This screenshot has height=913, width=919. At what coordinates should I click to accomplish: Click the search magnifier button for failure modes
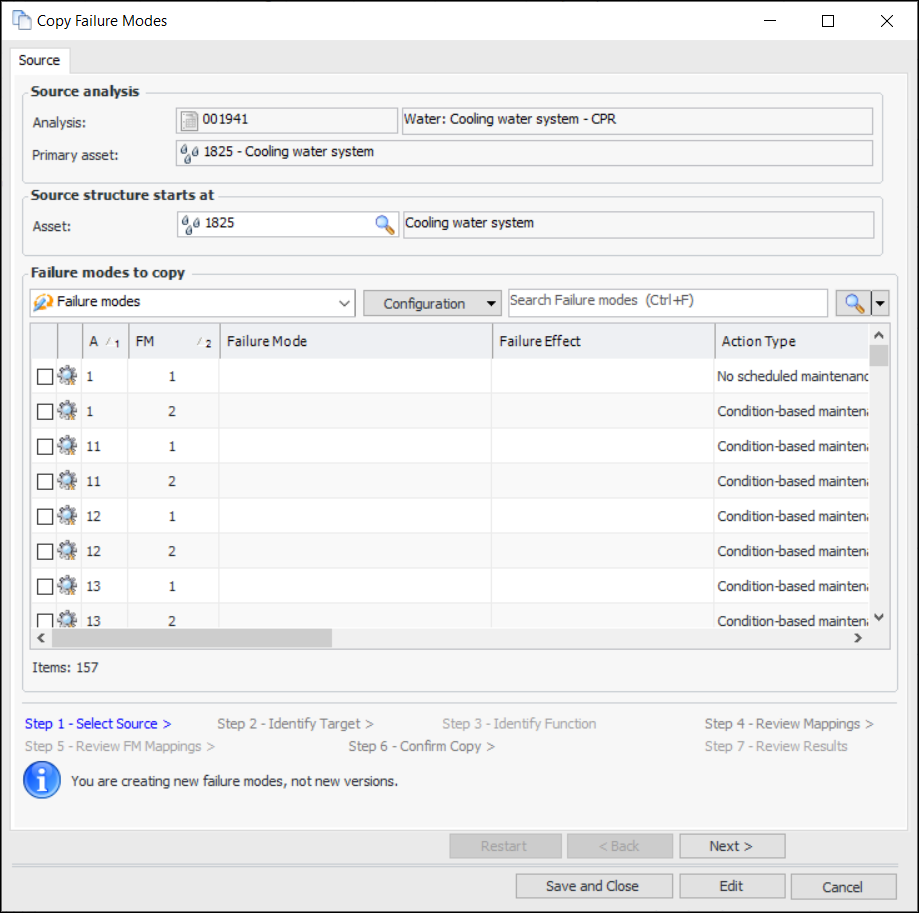tap(854, 303)
